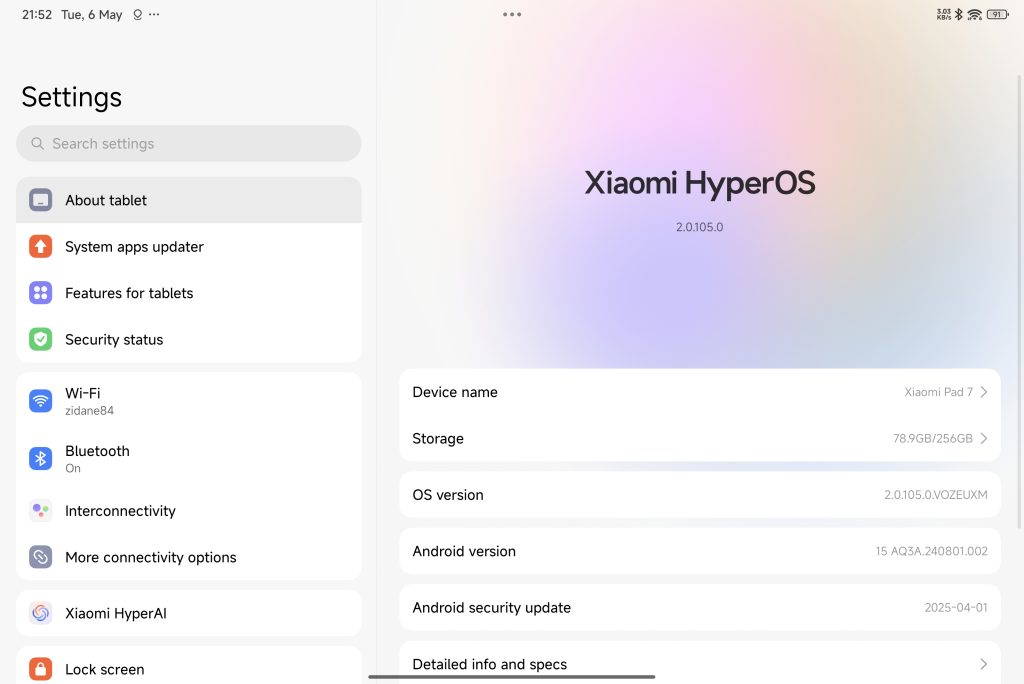This screenshot has height=684, width=1024.
Task: Tap the Android version row
Action: pos(699,551)
